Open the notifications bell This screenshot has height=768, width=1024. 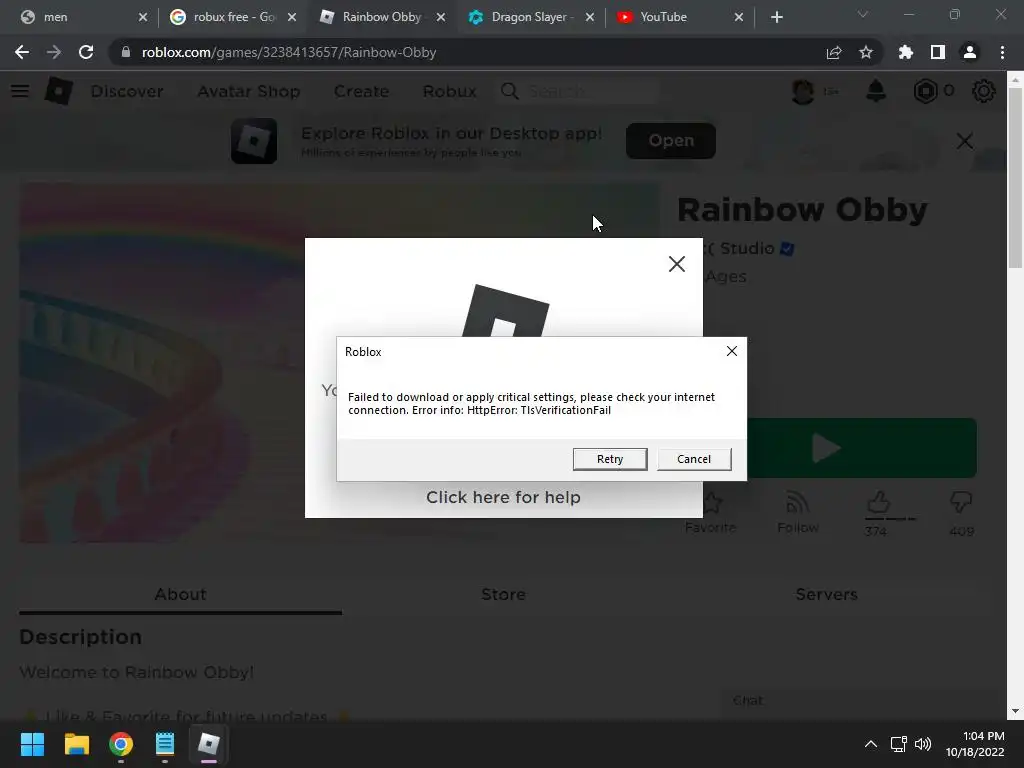pos(876,91)
